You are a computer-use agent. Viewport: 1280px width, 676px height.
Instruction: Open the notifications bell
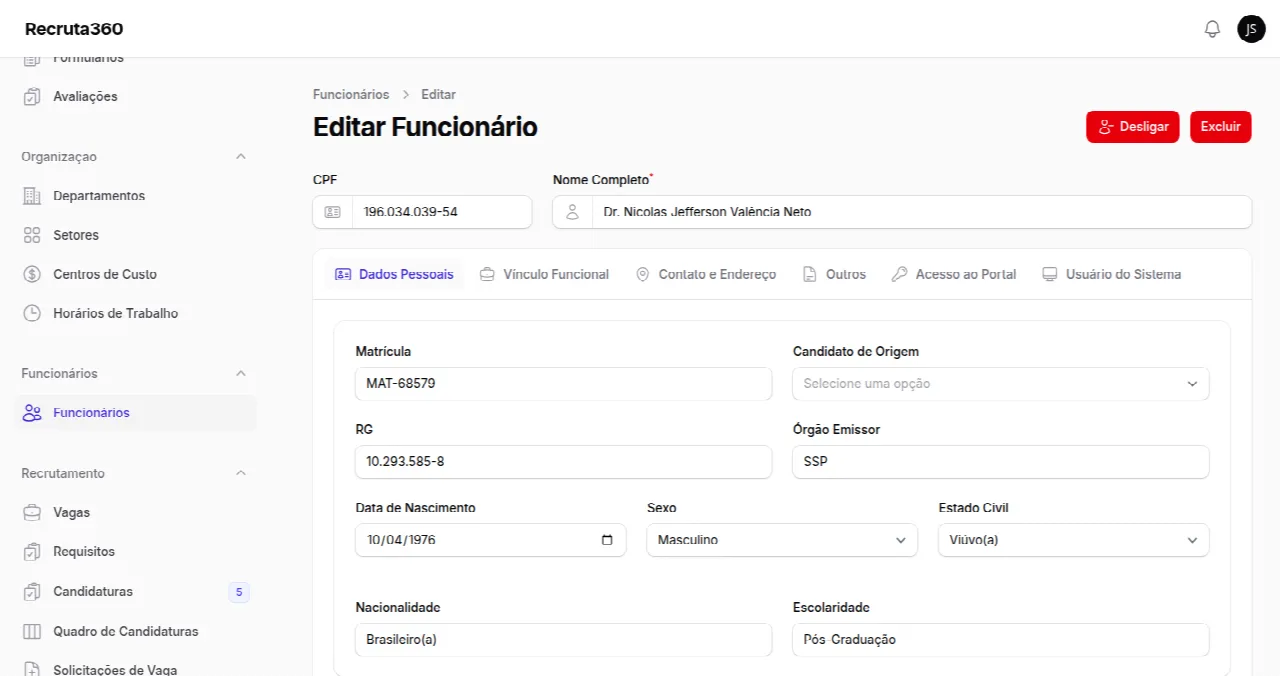click(x=1212, y=29)
